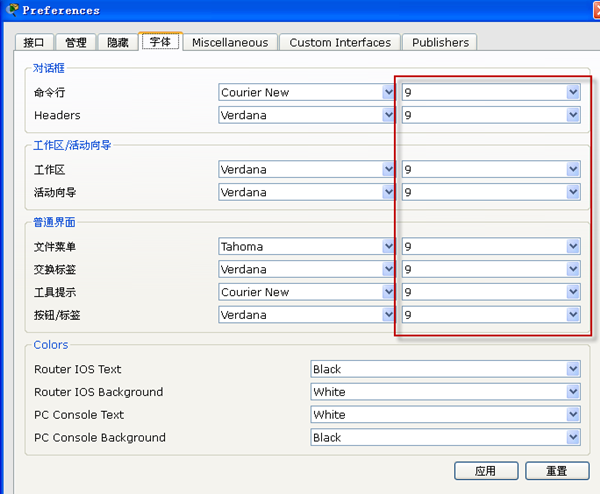
Task: Click the 重置 button
Action: [557, 471]
